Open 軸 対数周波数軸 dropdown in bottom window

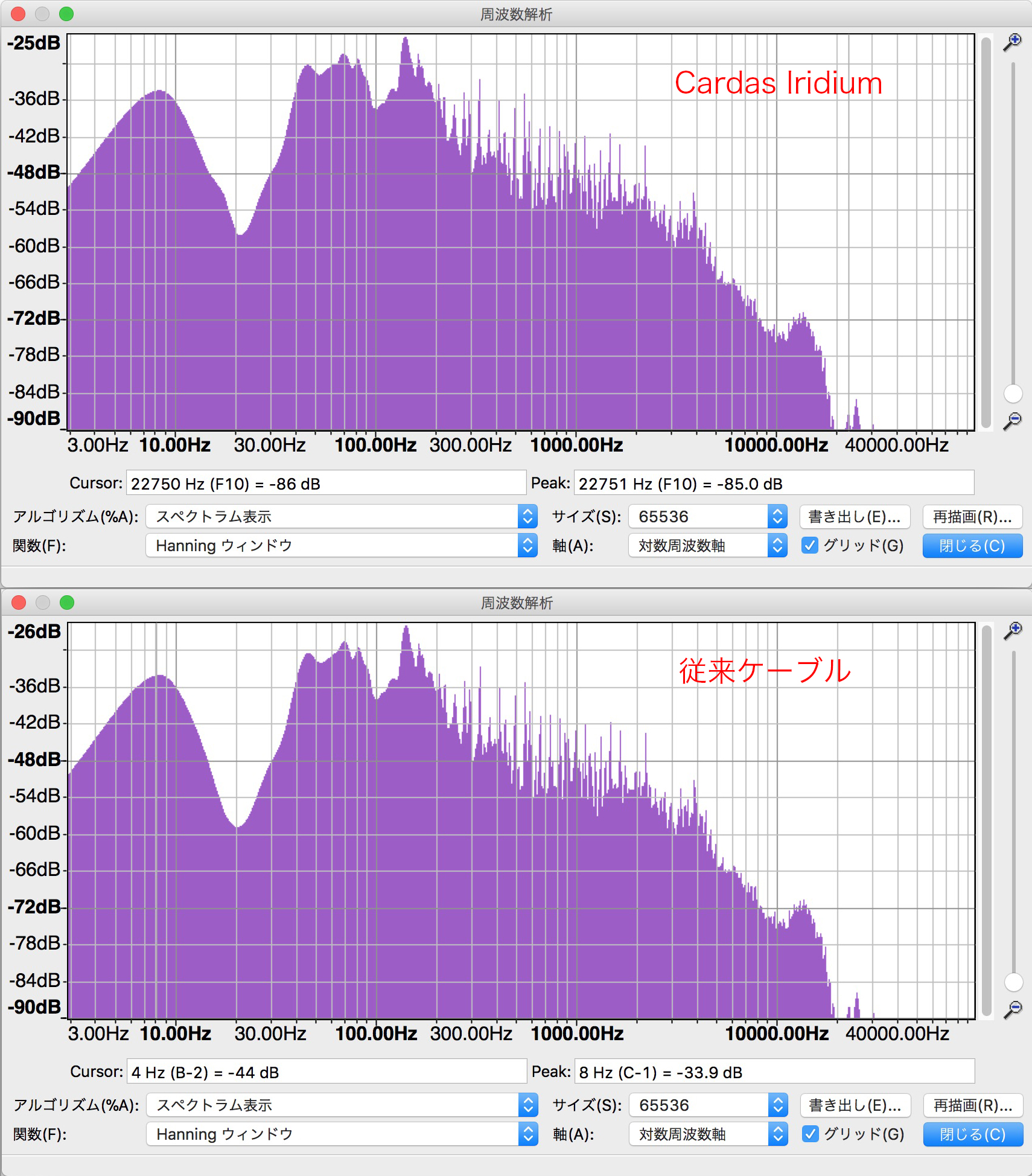(709, 1134)
